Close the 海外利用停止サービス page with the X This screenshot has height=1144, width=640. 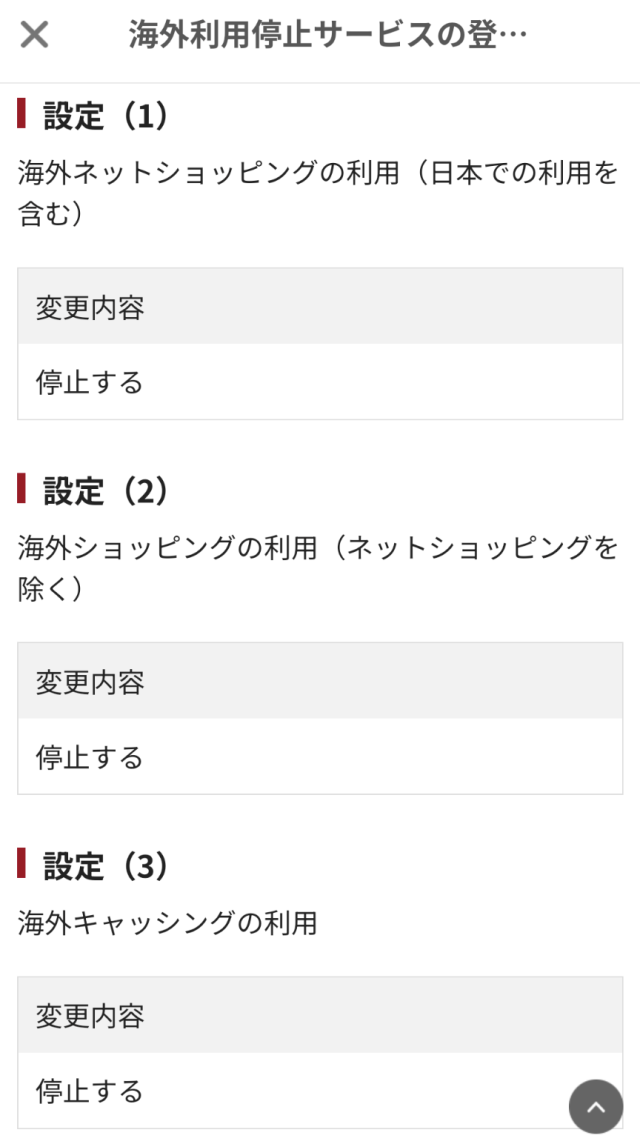click(34, 36)
